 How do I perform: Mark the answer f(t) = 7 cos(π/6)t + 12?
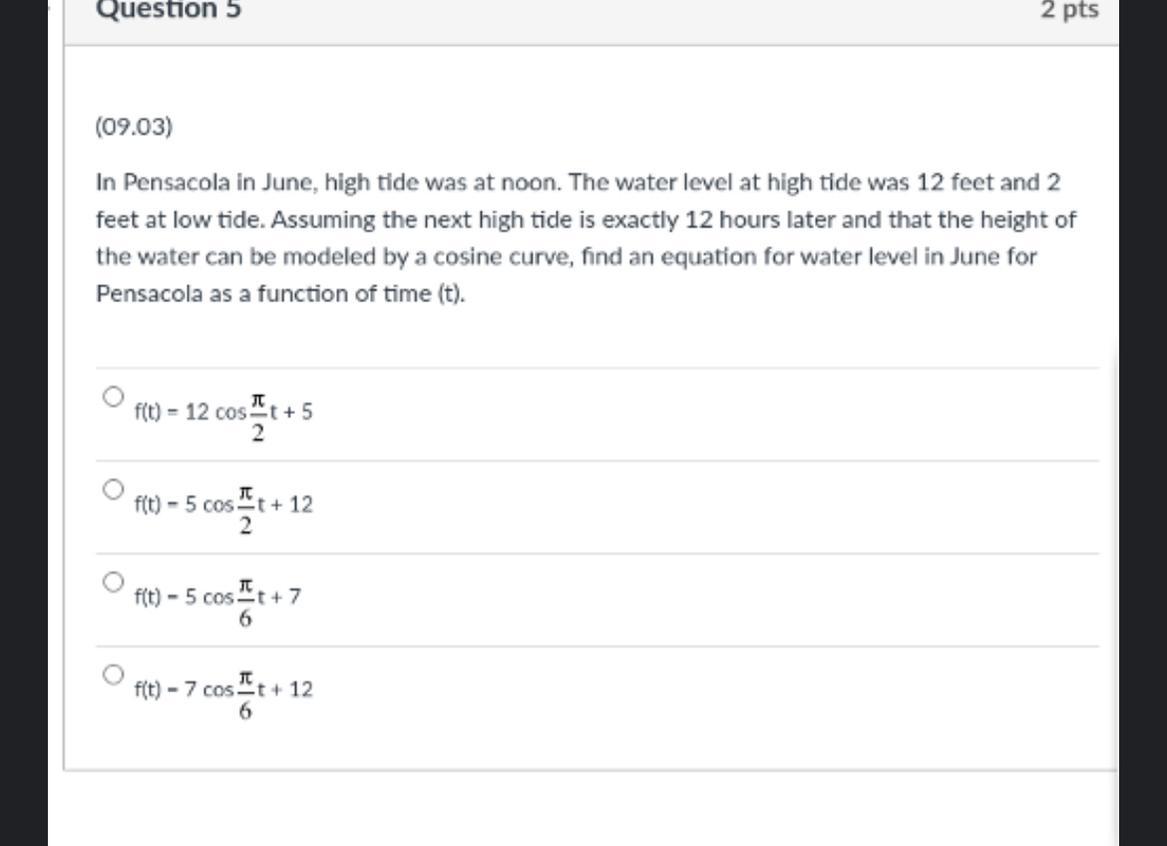pos(111,672)
